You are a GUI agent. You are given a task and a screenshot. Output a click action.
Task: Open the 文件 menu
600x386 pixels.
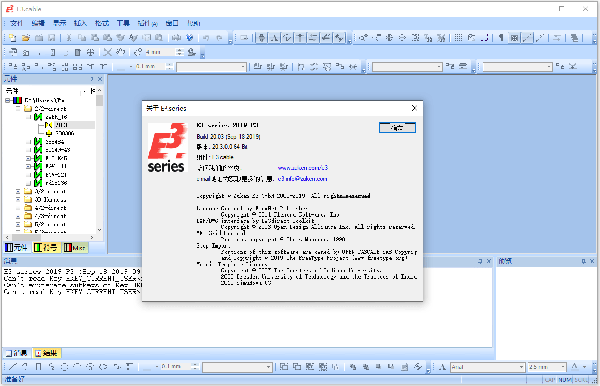click(16, 23)
